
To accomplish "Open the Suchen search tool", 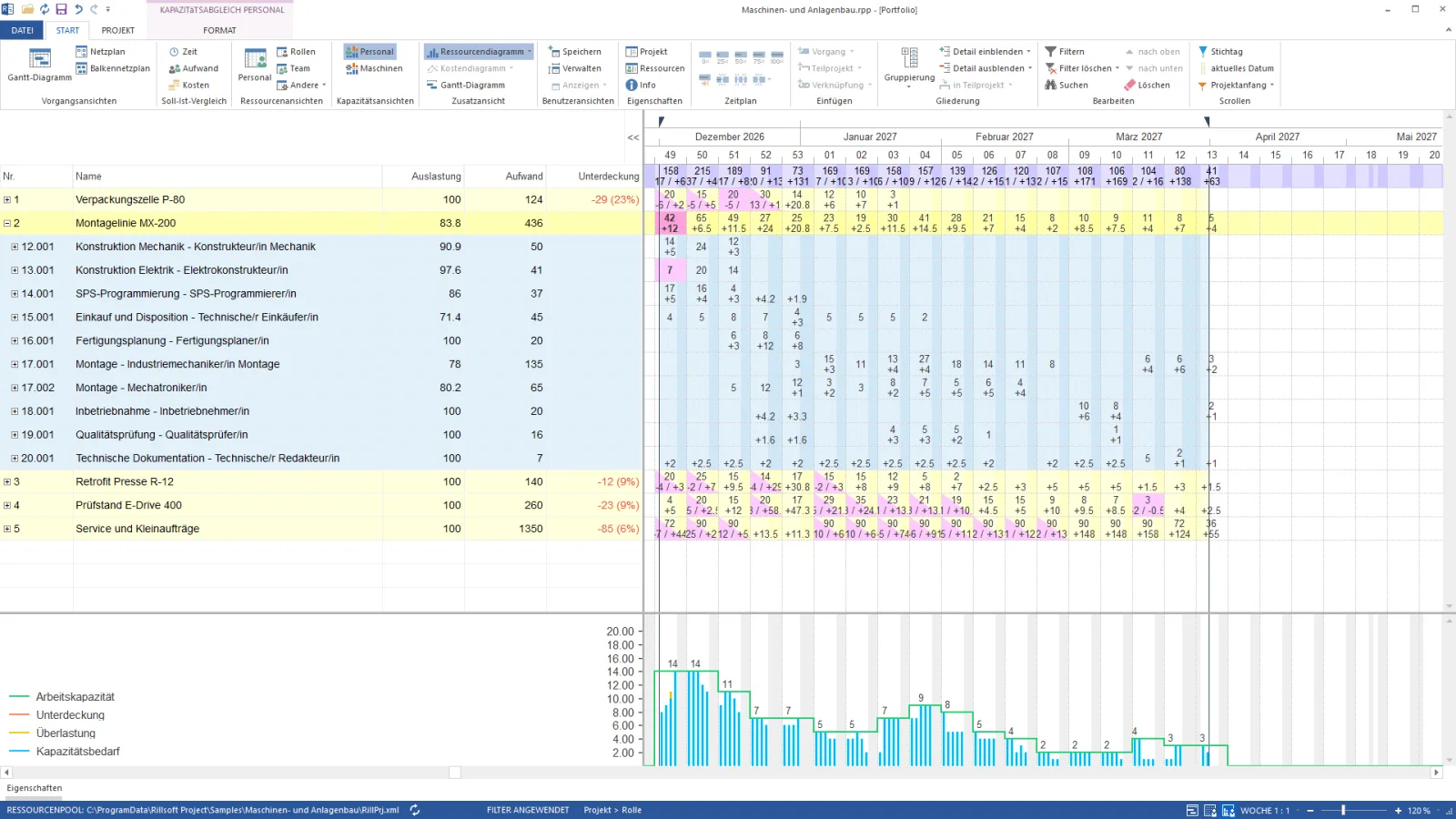I will pyautogui.click(x=1067, y=85).
